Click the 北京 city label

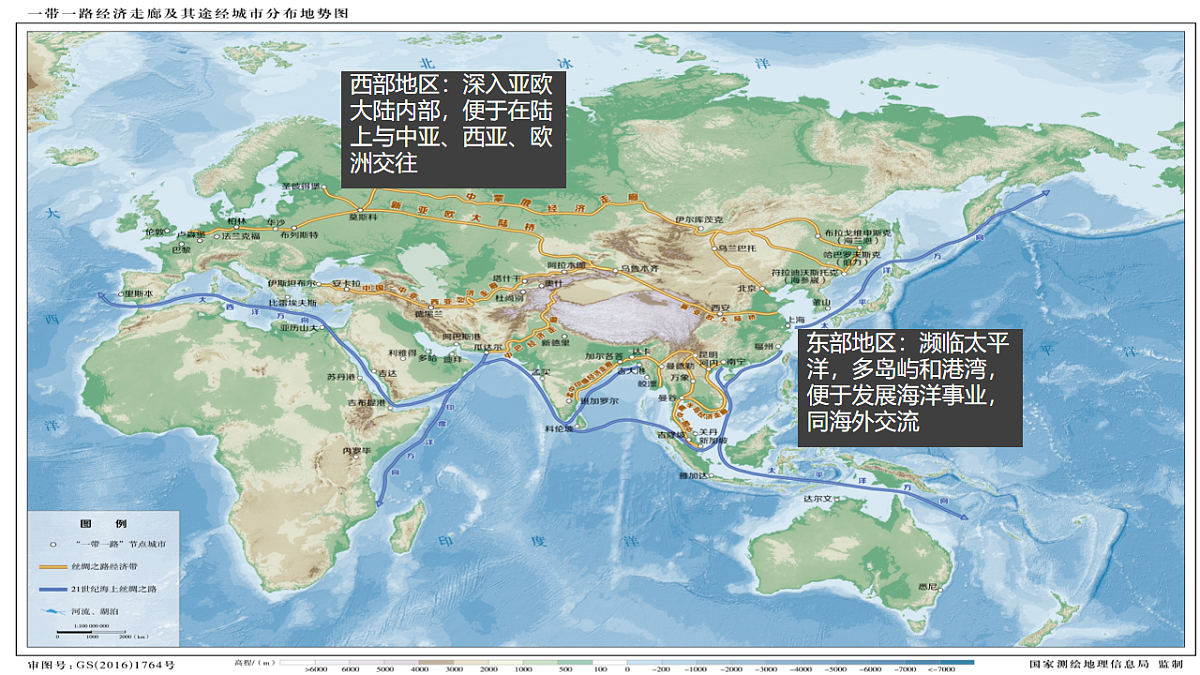pyautogui.click(x=746, y=288)
